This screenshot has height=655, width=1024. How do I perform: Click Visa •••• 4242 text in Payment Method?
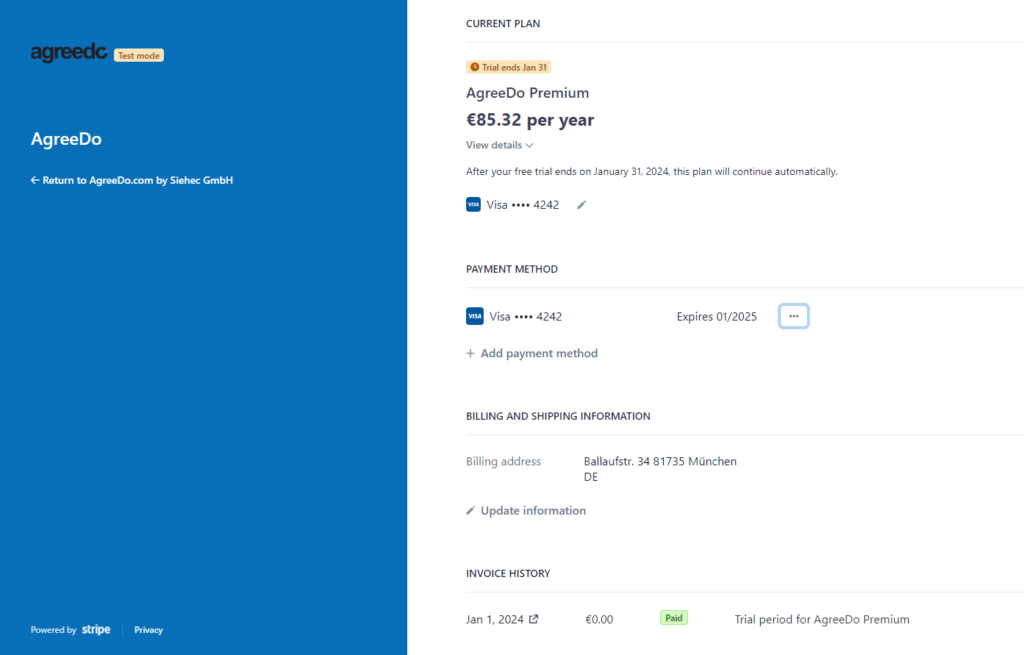coord(526,317)
